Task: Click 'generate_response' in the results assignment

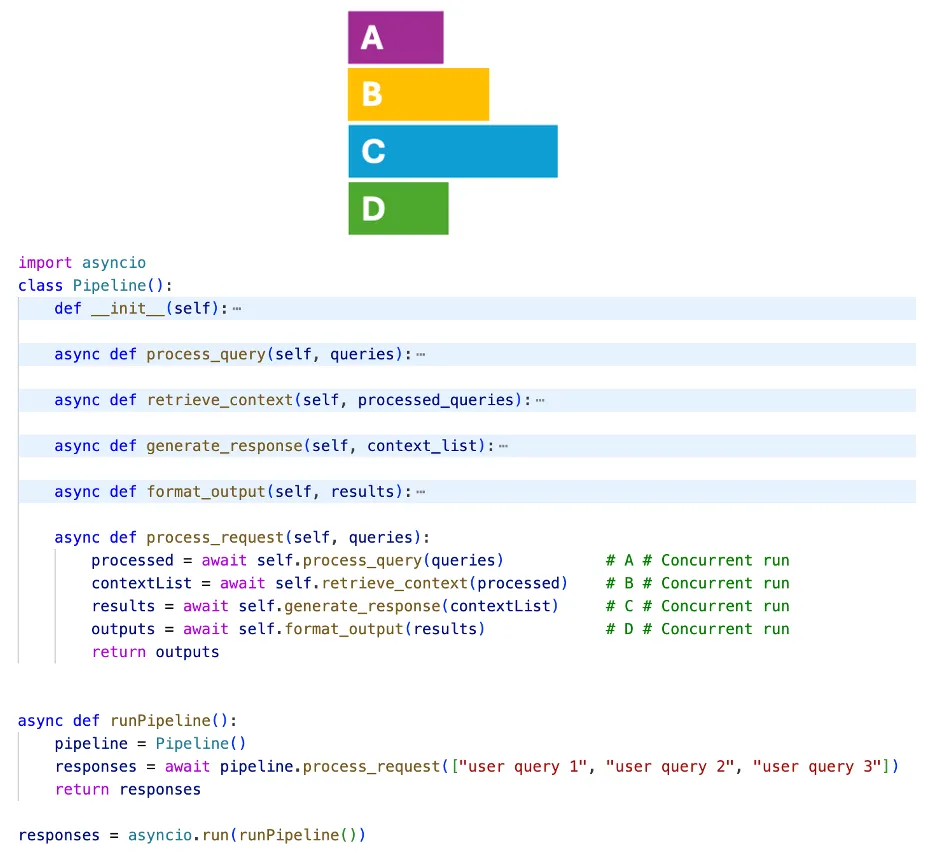Action: 362,606
